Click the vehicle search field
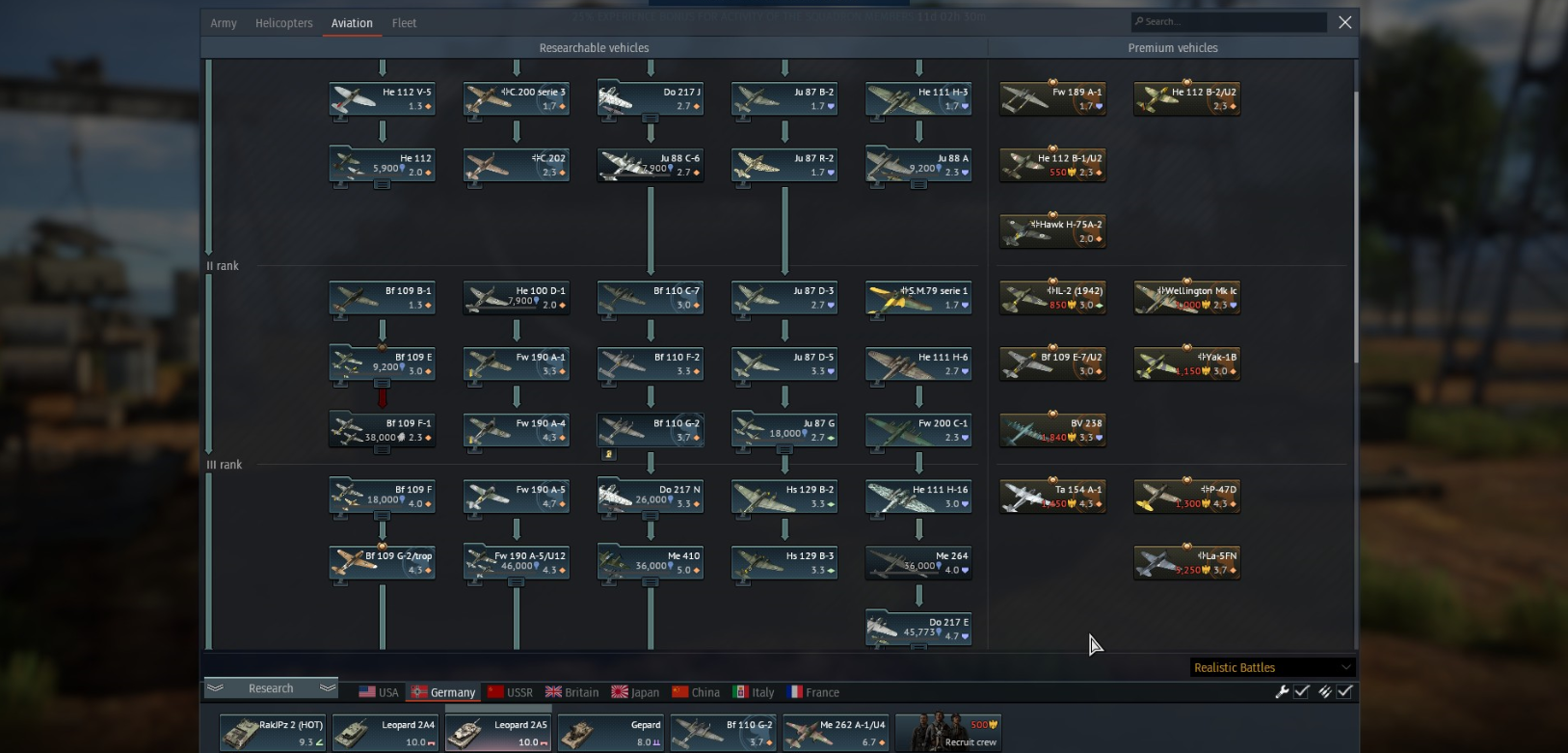This screenshot has width=1568, height=753. pyautogui.click(x=1229, y=21)
